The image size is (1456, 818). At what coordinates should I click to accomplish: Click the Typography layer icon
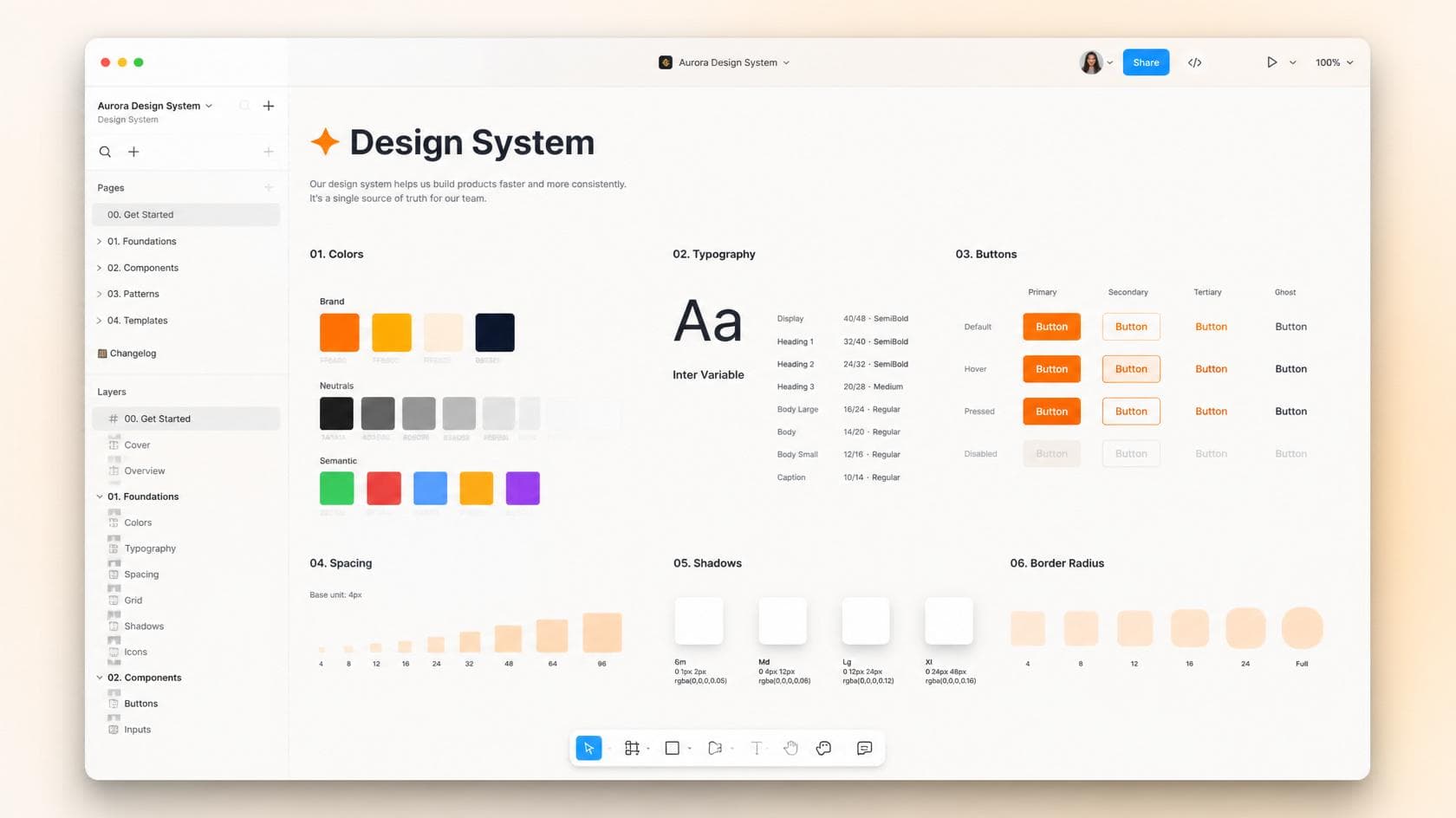click(x=114, y=549)
